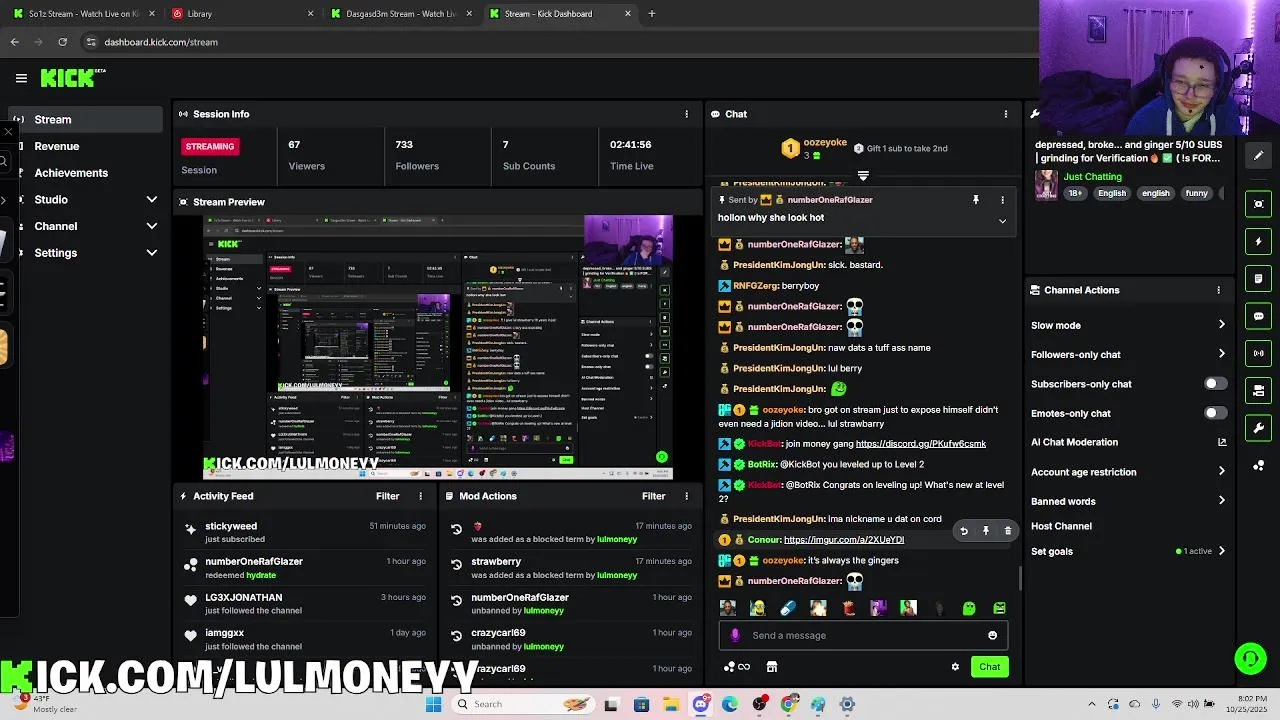Expand Set goals arrow

[1221, 551]
